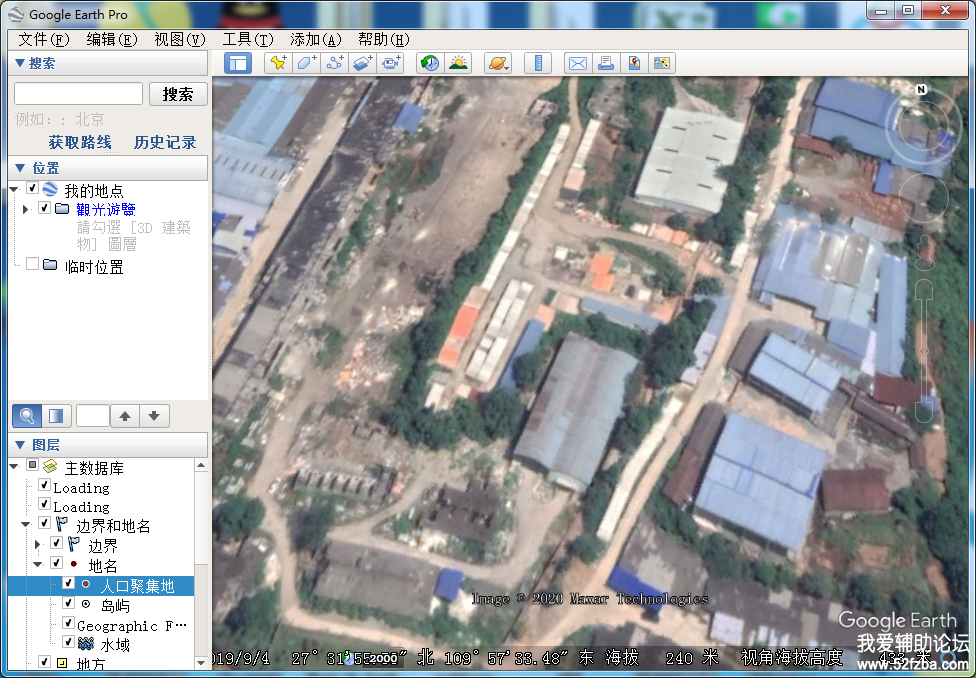Screen dimensions: 976x678
Task: Click layers panel scrollbar down arrow
Action: [200, 662]
